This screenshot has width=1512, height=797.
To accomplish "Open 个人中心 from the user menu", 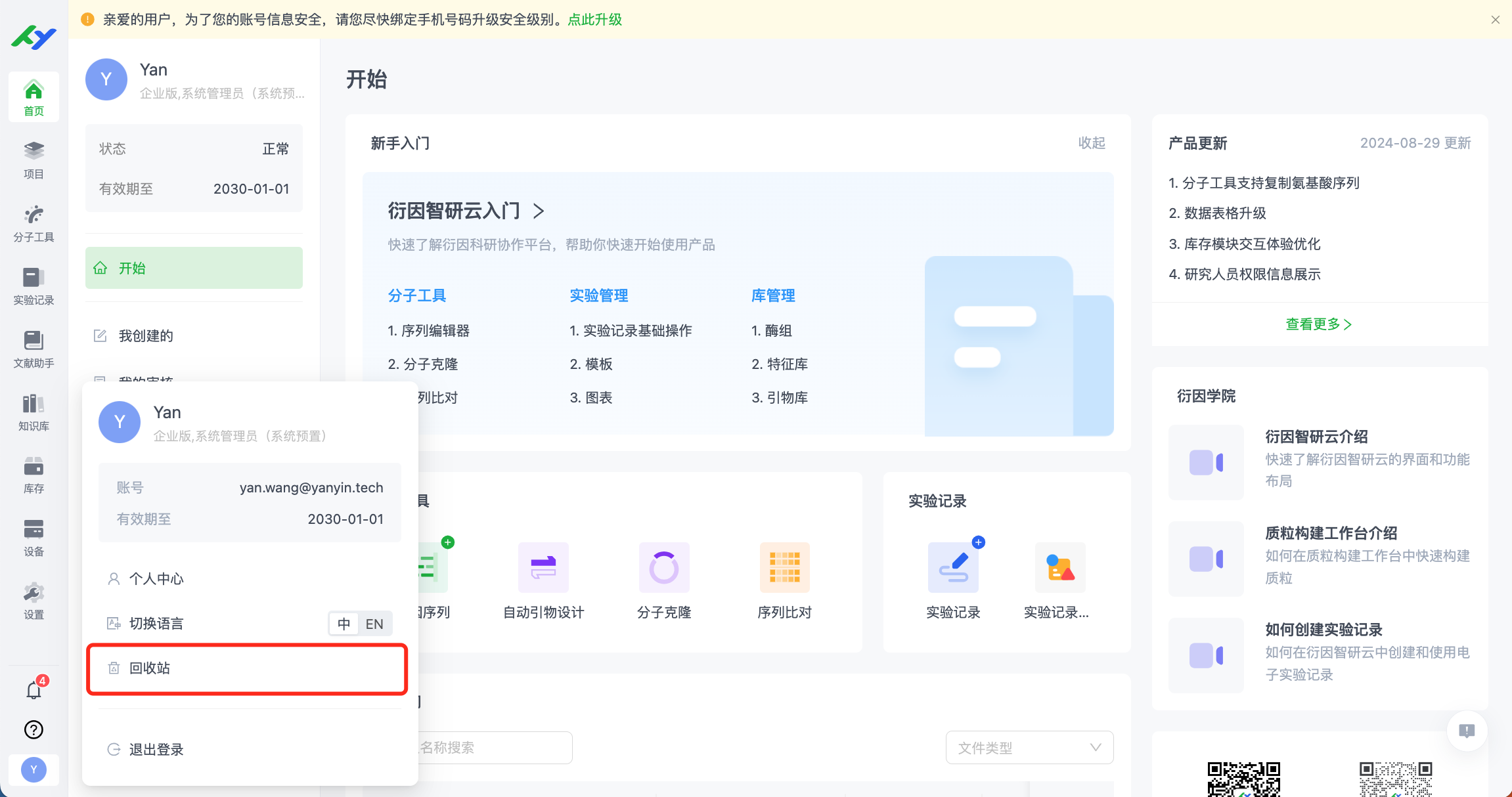I will click(156, 579).
